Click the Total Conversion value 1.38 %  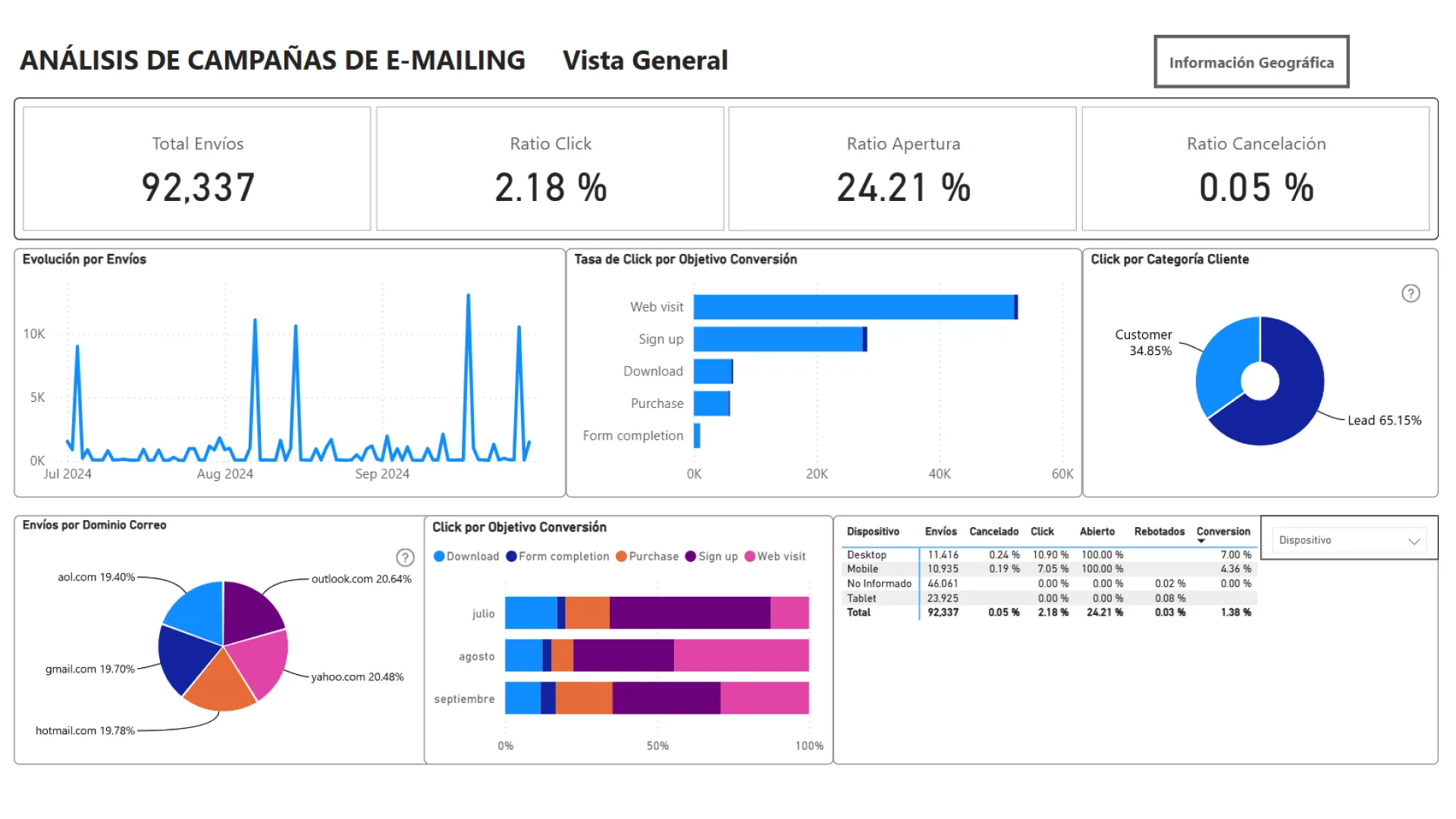[1235, 613]
